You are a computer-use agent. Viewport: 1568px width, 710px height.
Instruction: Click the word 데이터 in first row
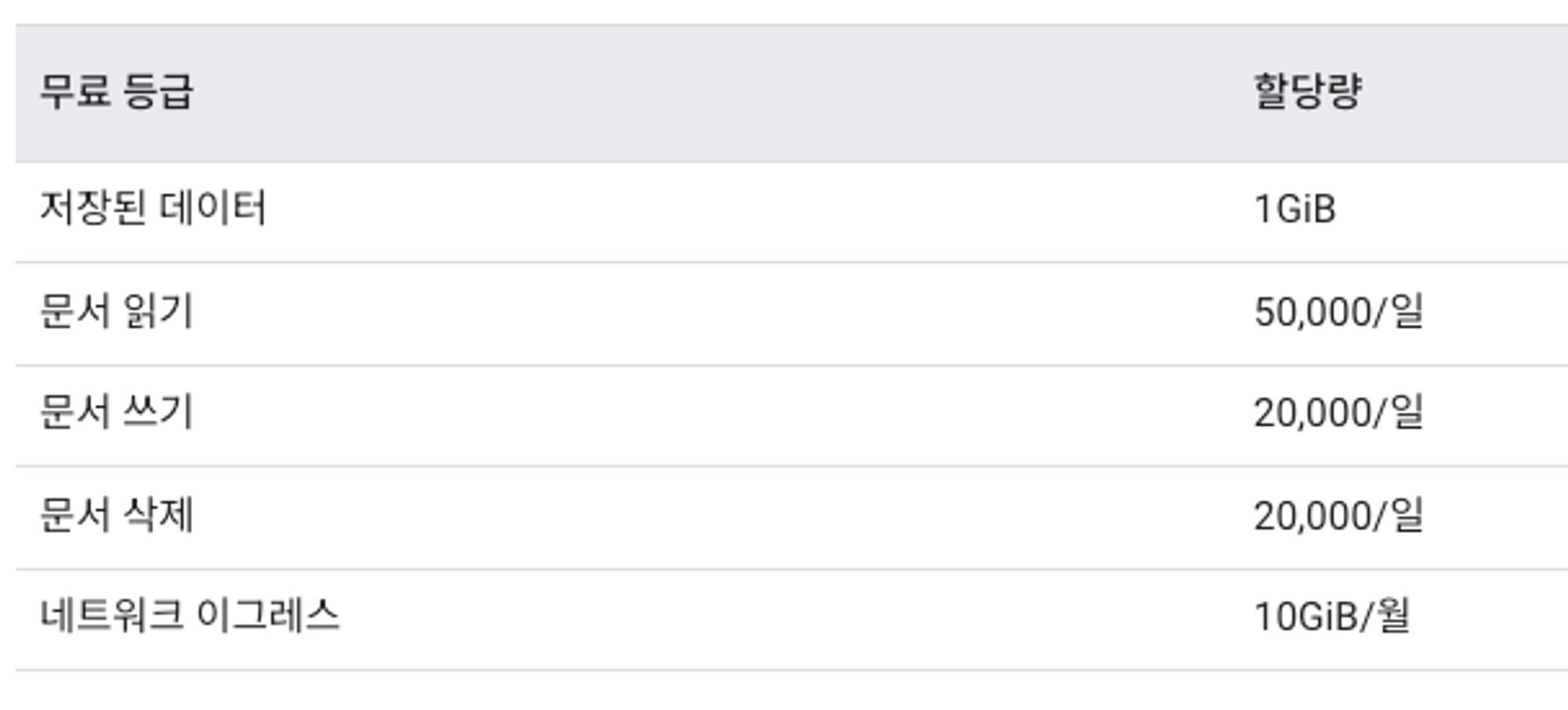tap(213, 209)
